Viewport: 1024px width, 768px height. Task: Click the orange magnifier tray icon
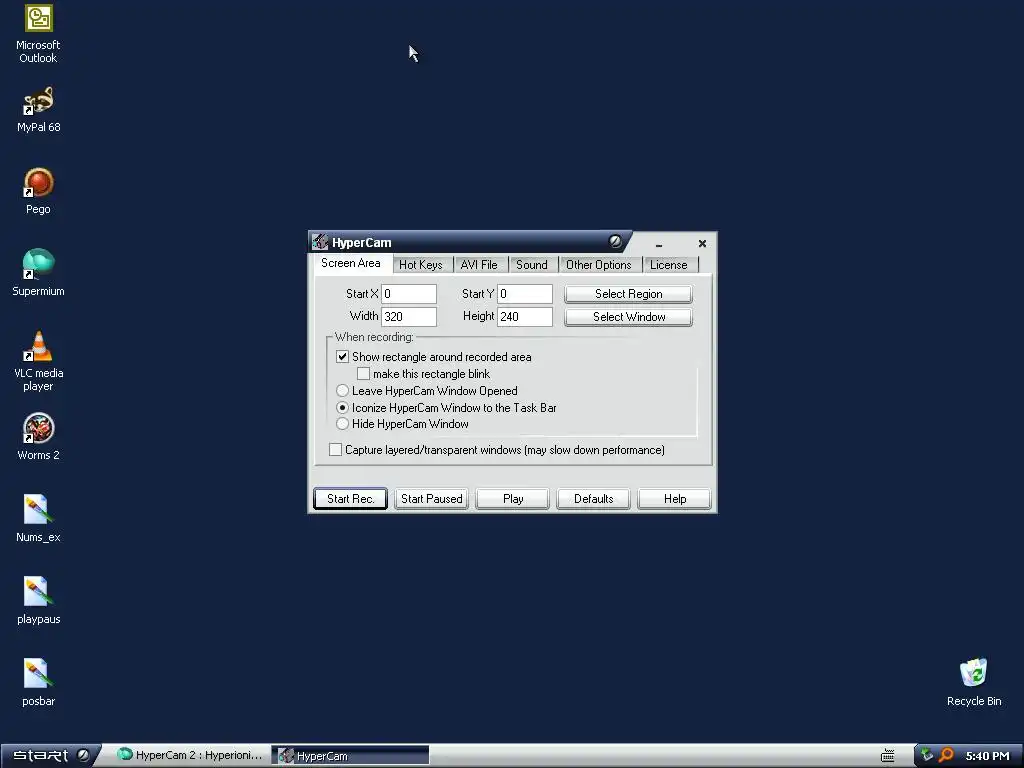[x=946, y=756]
